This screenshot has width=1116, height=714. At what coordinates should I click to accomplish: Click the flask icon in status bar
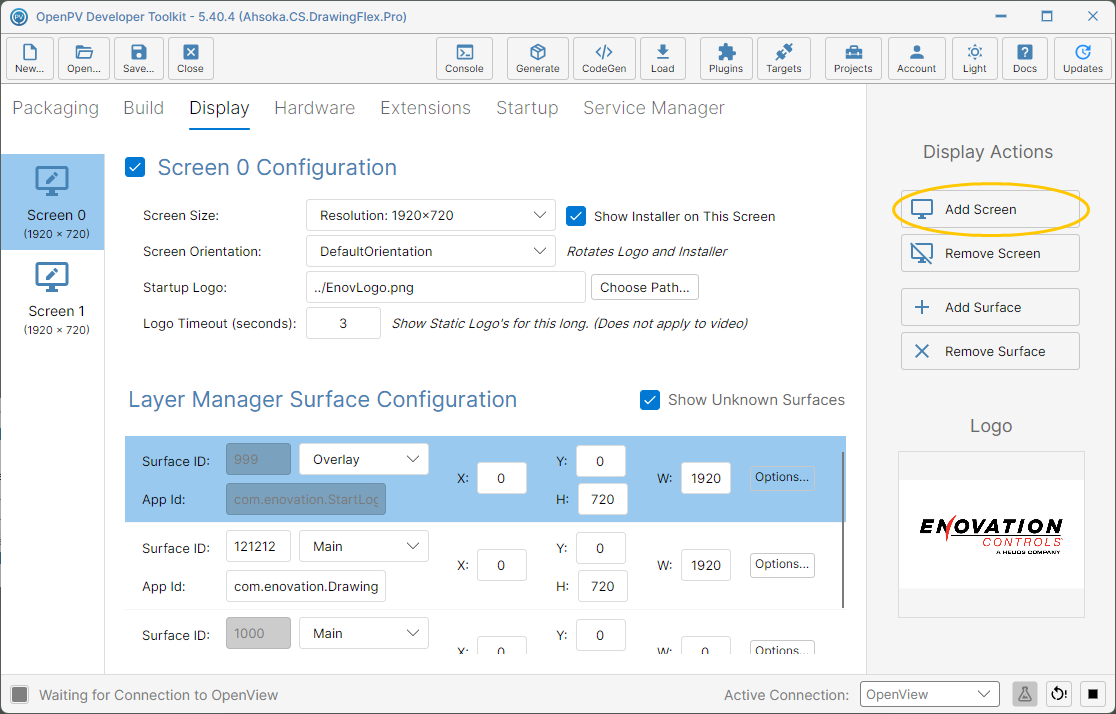(1024, 694)
